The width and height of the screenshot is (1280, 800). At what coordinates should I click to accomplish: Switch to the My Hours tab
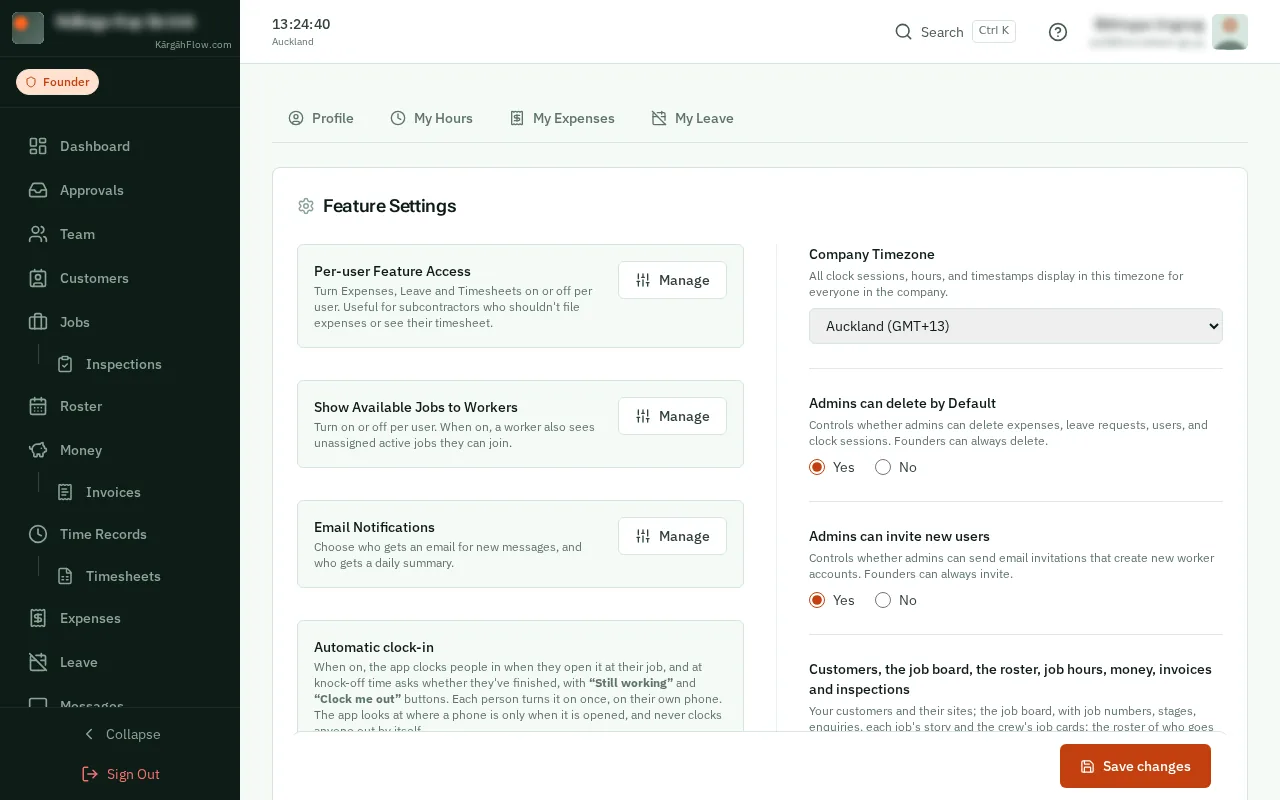click(x=431, y=118)
